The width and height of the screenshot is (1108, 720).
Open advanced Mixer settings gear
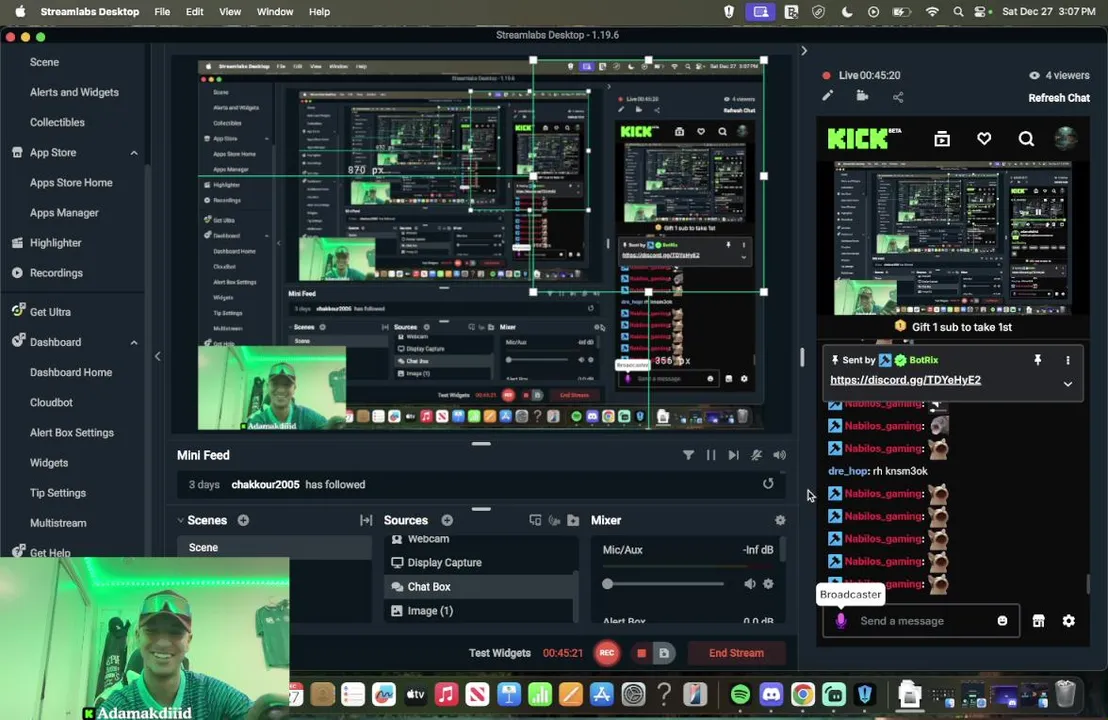[x=780, y=520]
